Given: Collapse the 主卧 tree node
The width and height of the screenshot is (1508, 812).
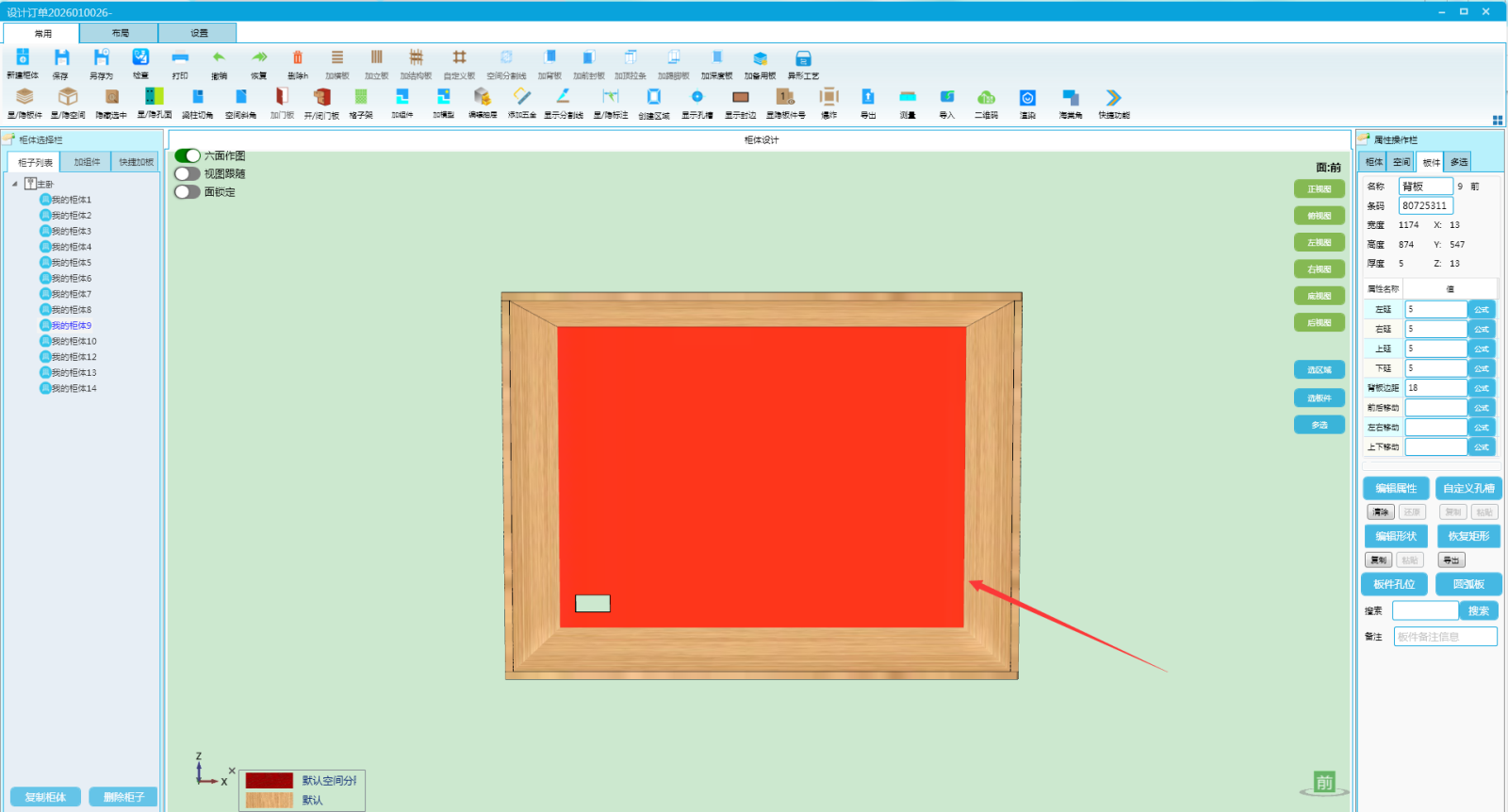Looking at the screenshot, I should click(15, 184).
